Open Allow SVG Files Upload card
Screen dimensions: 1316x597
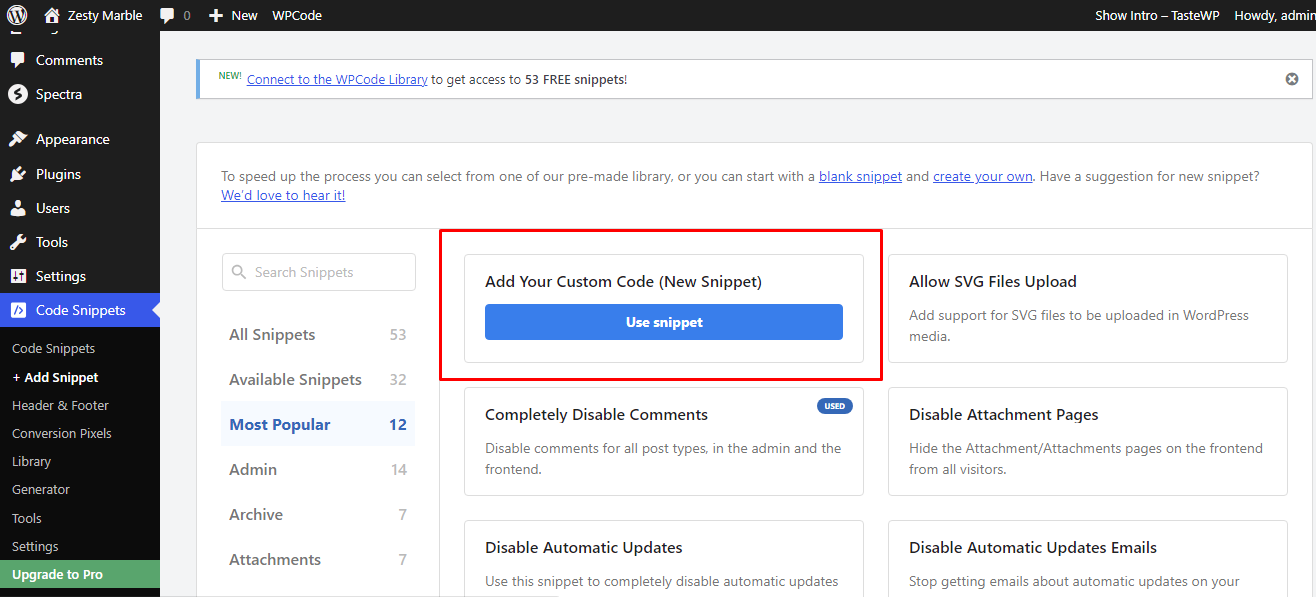point(1088,308)
